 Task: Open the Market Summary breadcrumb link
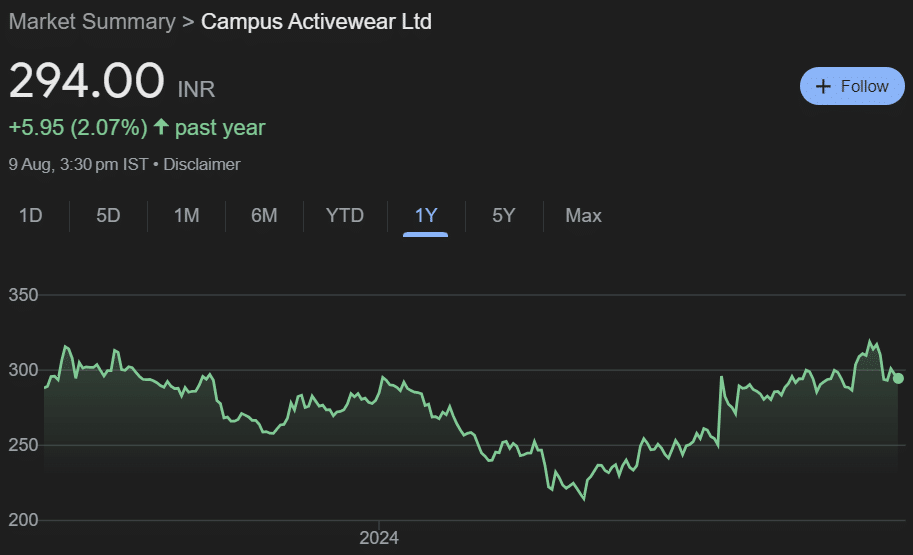pyautogui.click(x=92, y=22)
